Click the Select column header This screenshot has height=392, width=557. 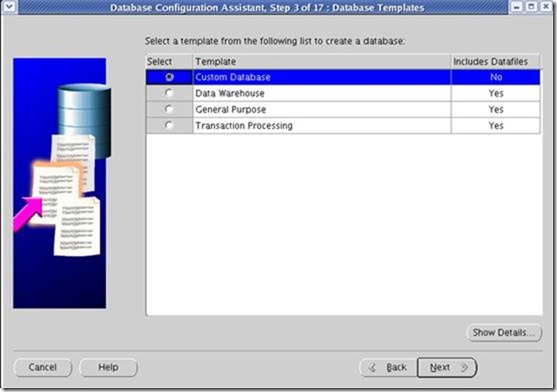coord(169,61)
